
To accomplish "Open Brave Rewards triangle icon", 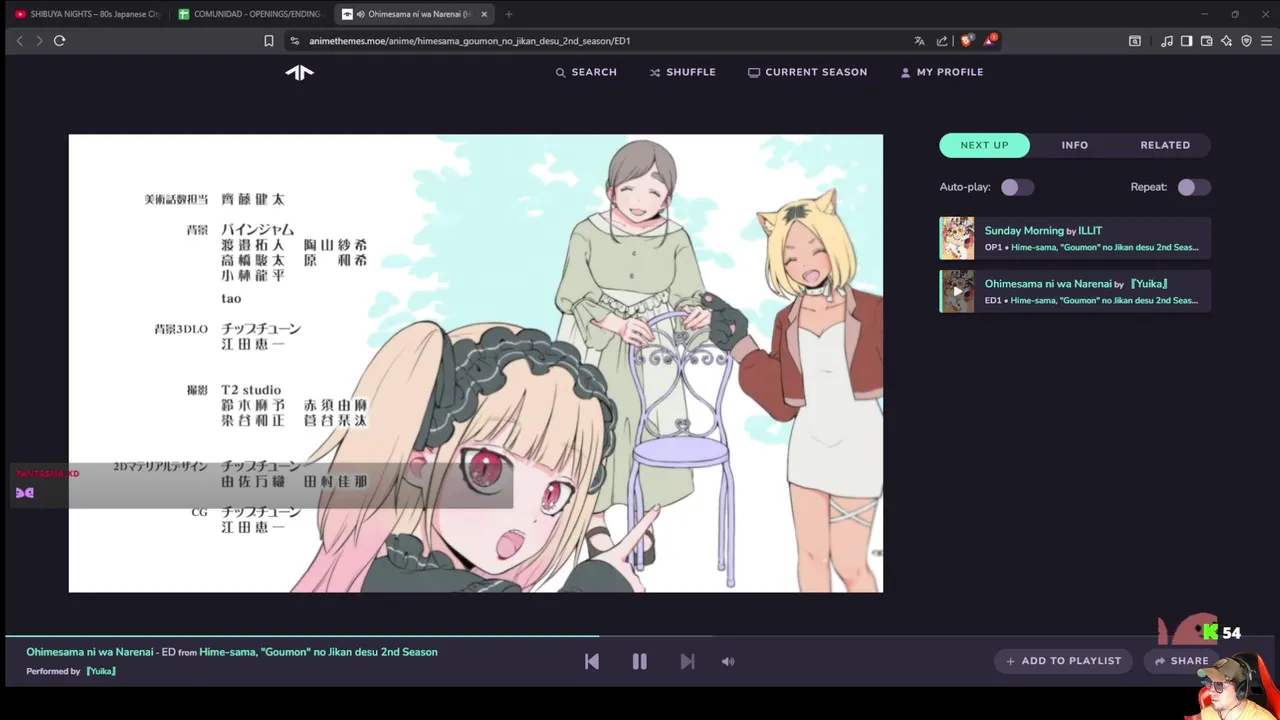I will click(989, 41).
